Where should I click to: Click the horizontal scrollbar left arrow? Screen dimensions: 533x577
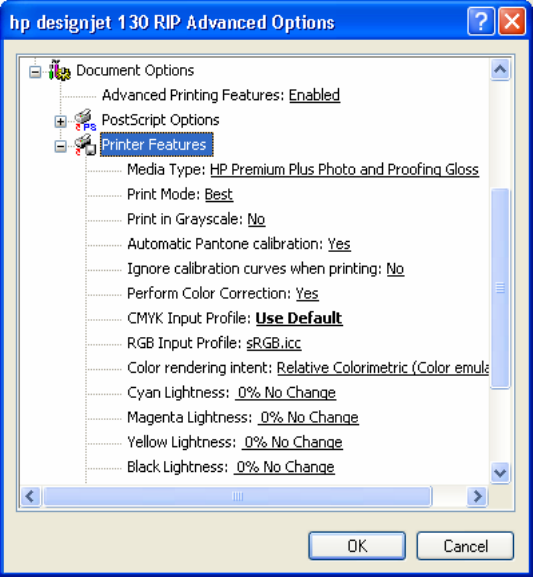30,496
